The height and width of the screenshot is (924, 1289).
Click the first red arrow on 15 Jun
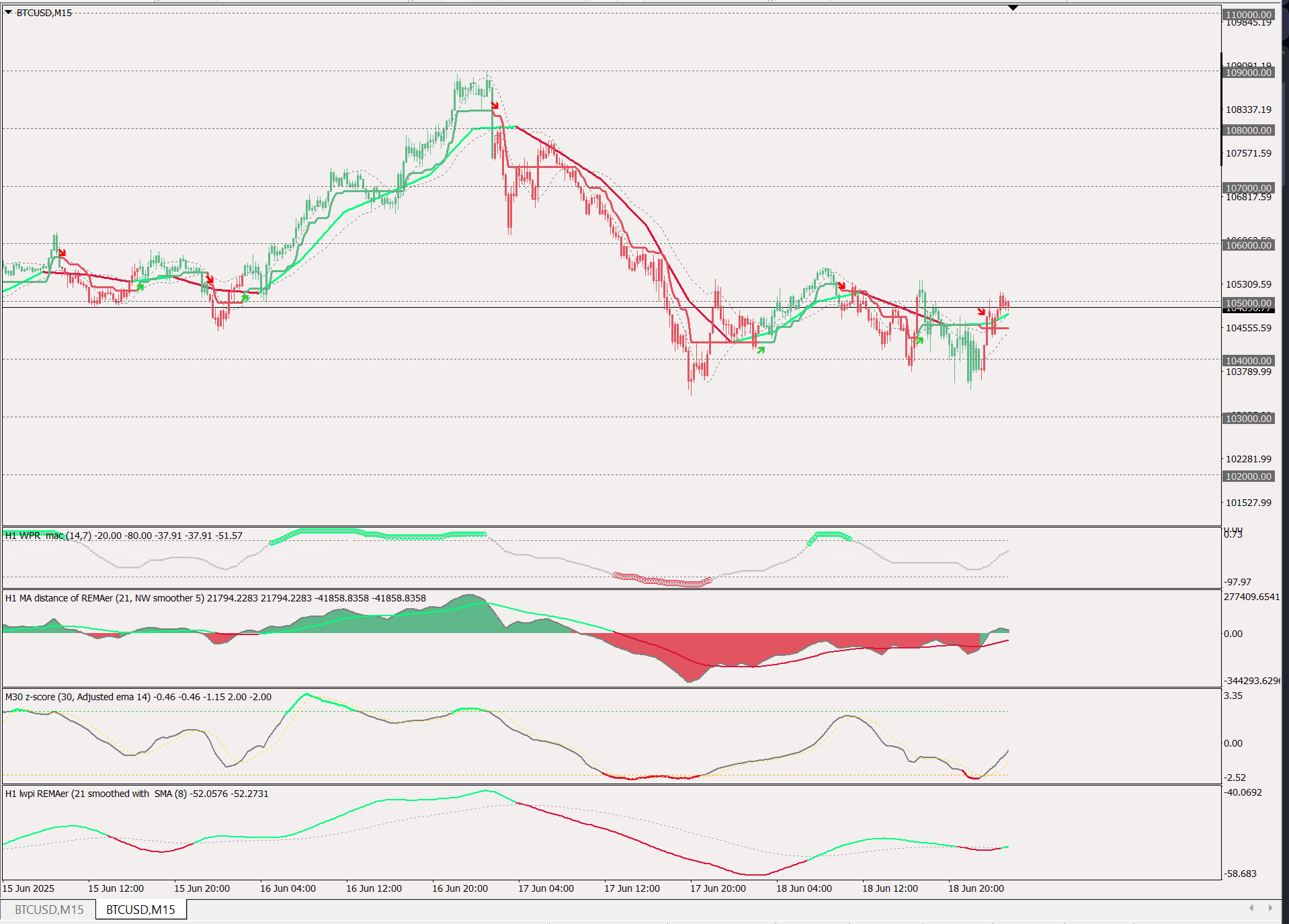[62, 253]
